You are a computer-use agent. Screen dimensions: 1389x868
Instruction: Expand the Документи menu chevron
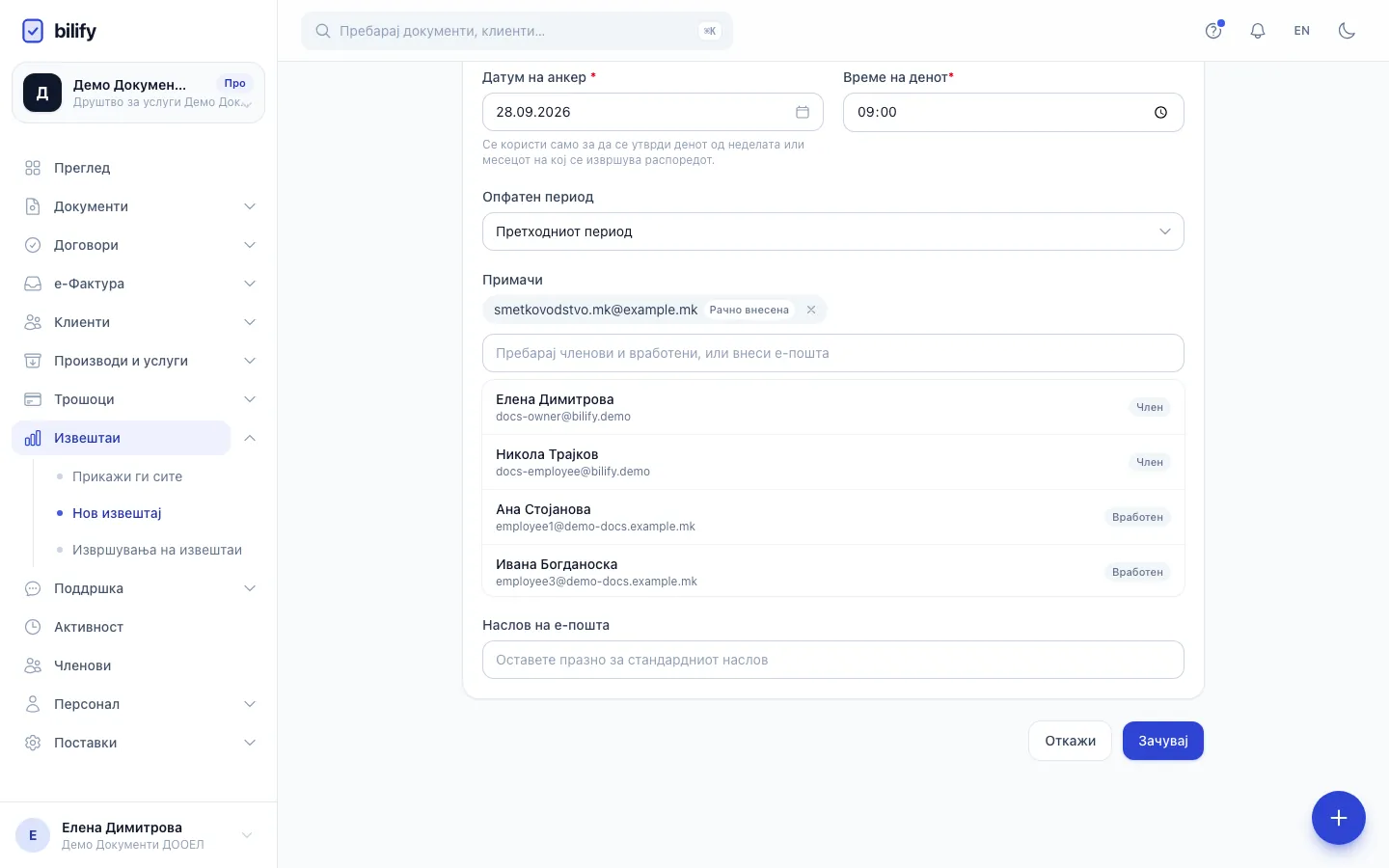(x=250, y=206)
